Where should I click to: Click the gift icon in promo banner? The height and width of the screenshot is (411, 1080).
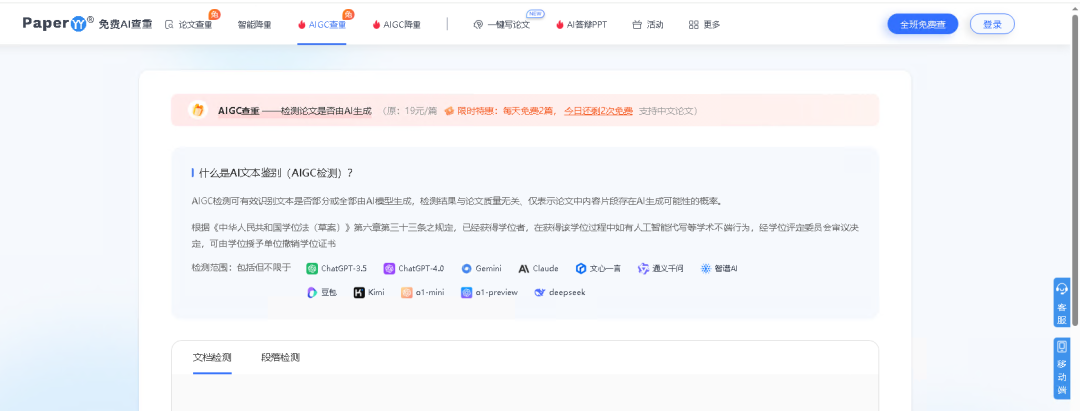pyautogui.click(x=198, y=110)
